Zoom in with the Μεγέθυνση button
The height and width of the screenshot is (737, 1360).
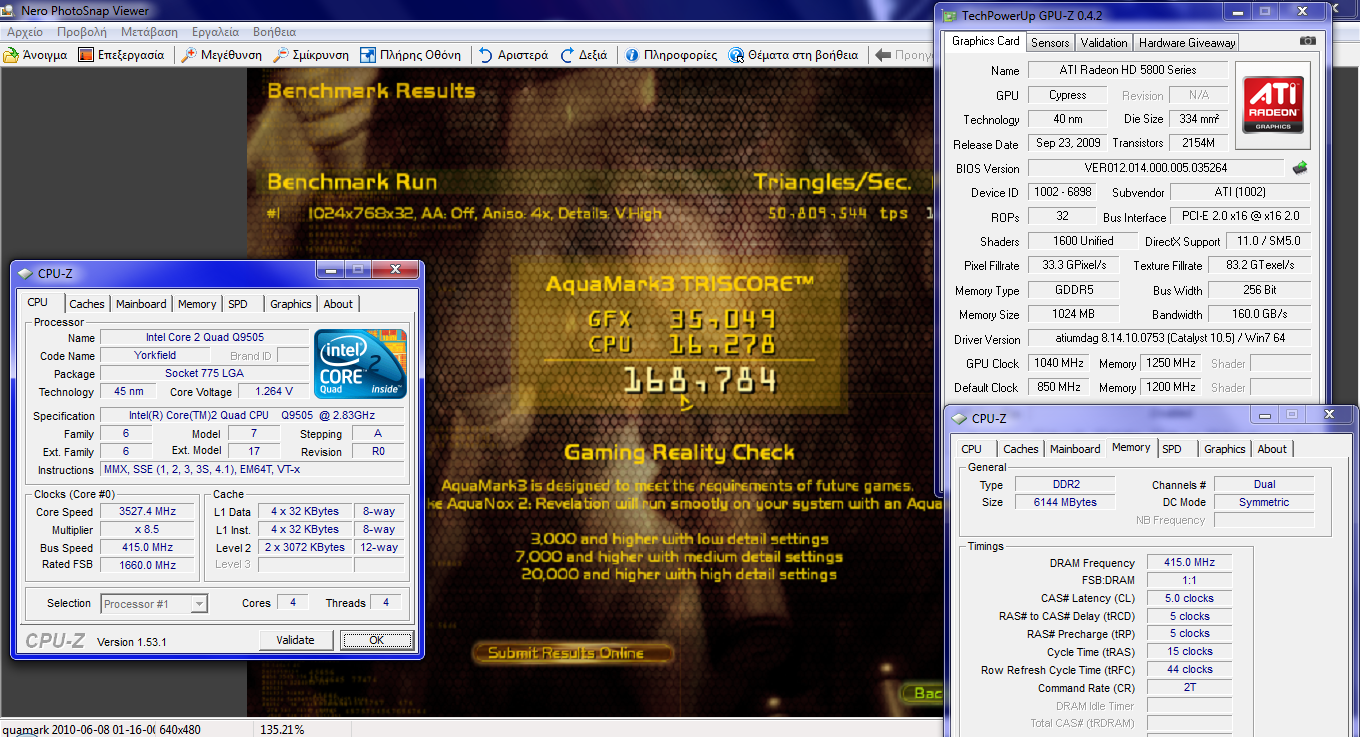click(221, 55)
